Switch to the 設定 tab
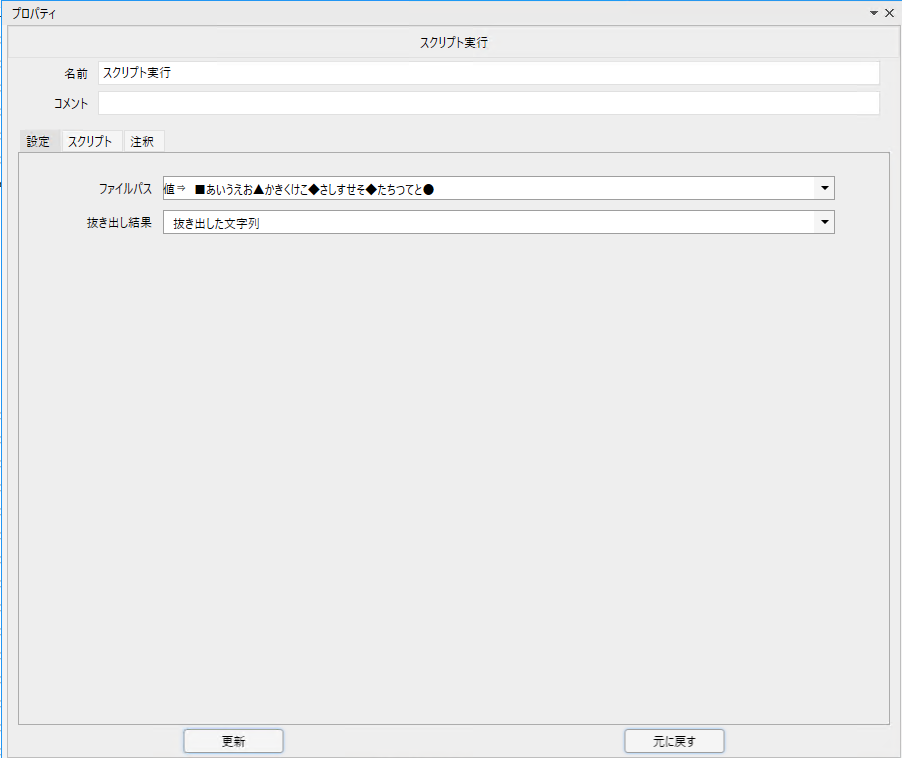 [39, 141]
